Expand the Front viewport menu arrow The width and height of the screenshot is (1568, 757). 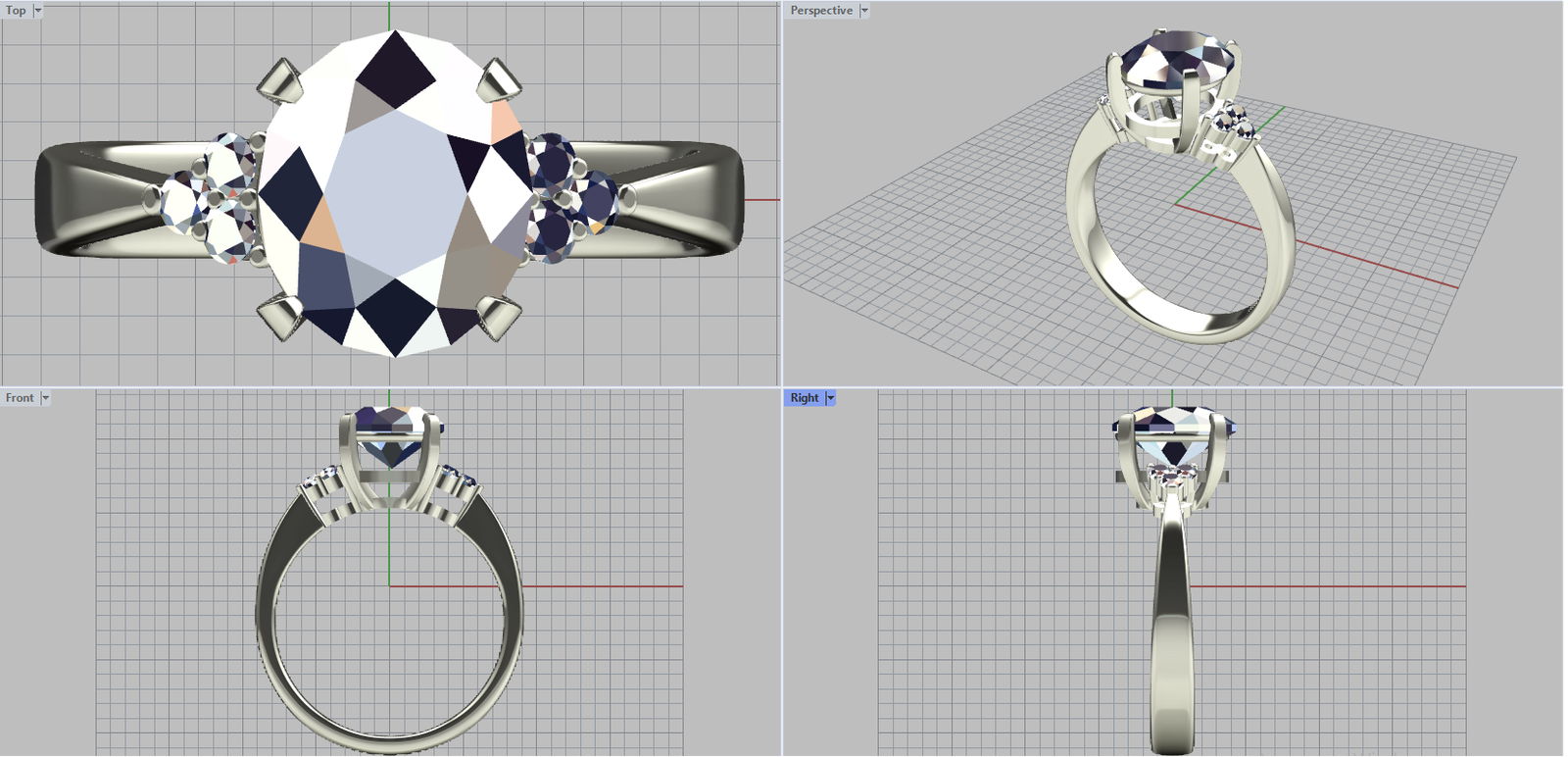click(x=45, y=398)
